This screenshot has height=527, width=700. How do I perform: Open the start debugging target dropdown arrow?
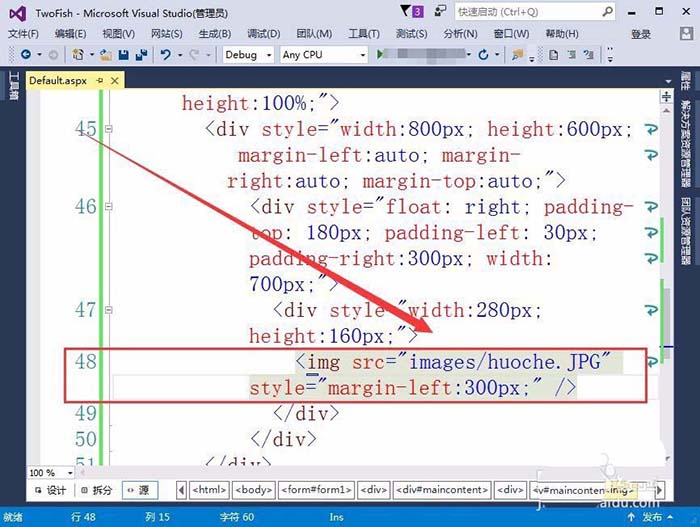pyautogui.click(x=469, y=55)
